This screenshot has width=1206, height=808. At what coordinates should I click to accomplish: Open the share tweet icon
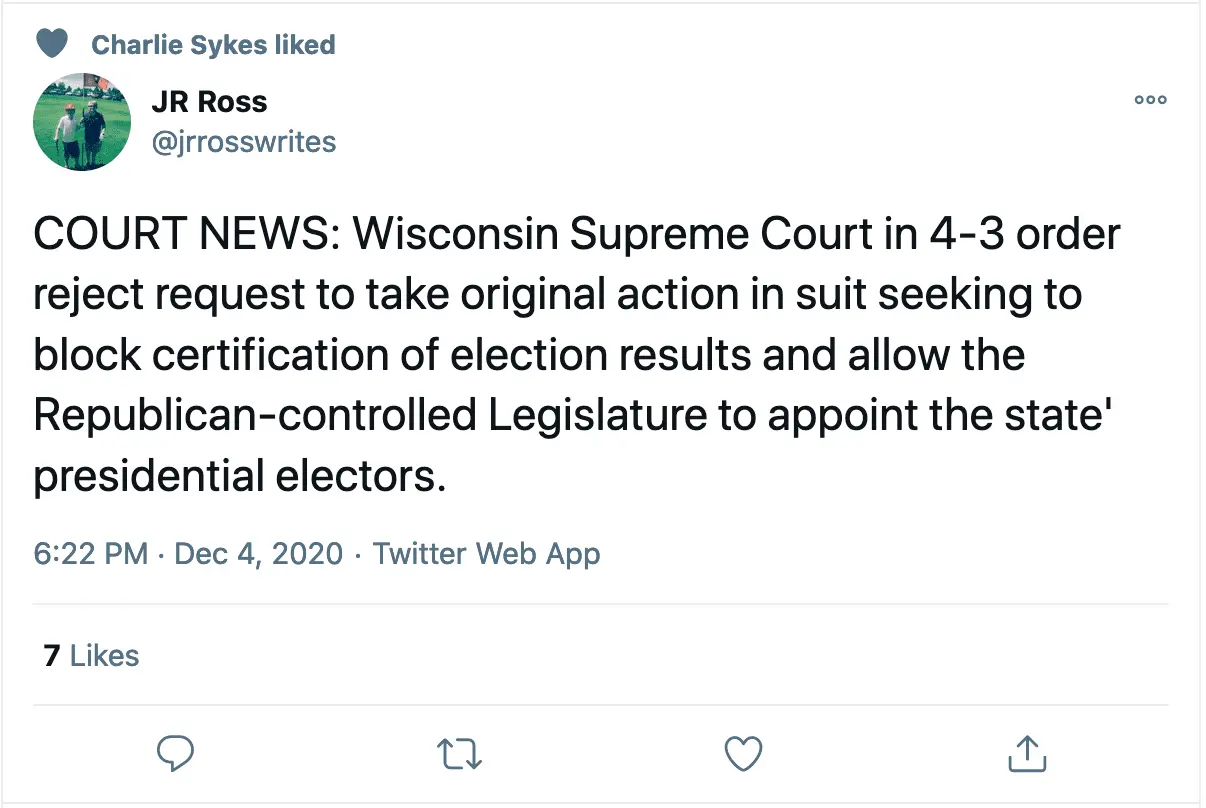(x=1026, y=753)
